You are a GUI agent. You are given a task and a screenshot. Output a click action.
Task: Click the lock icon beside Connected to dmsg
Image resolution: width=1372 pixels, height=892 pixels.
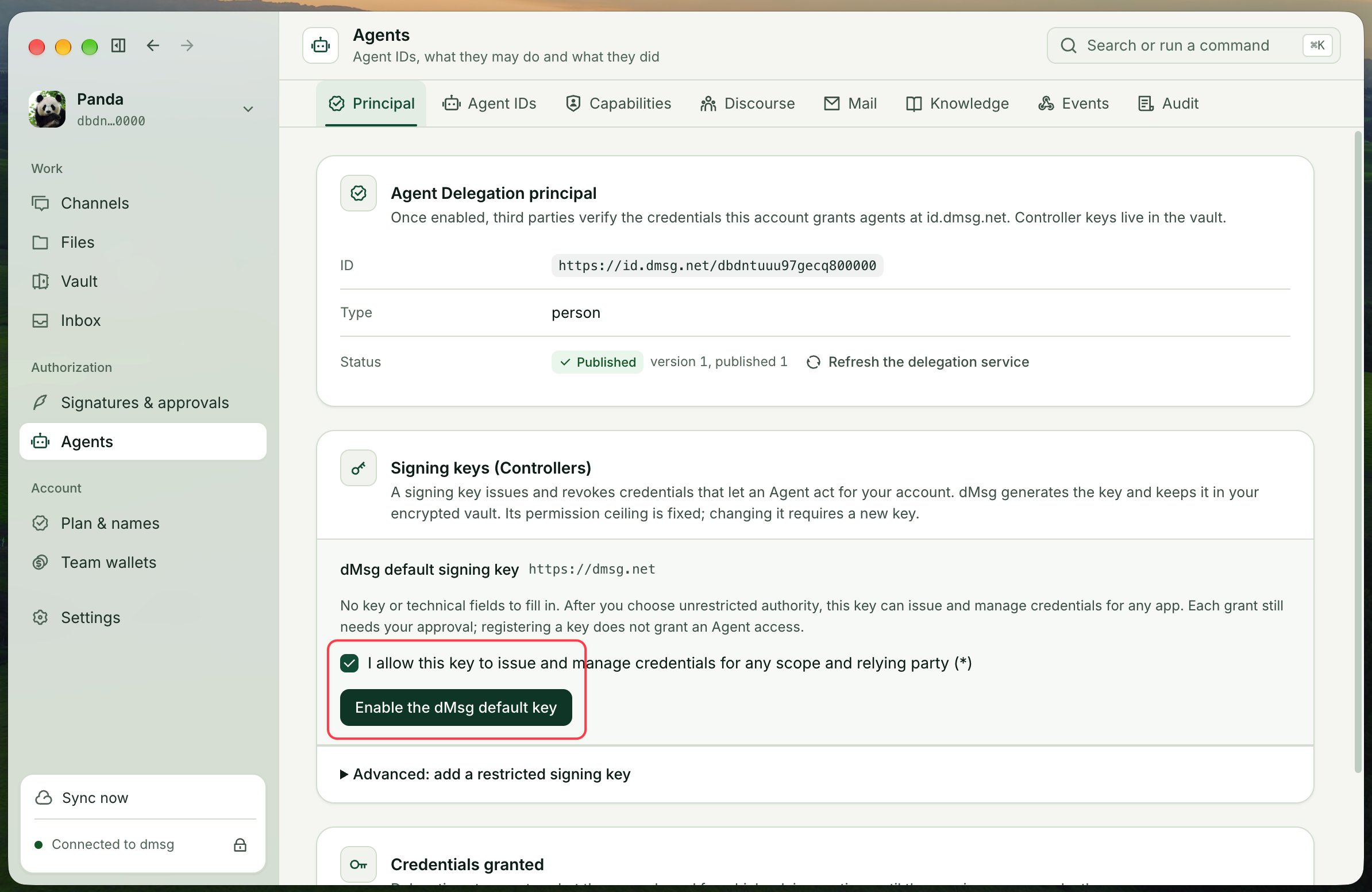[240, 845]
